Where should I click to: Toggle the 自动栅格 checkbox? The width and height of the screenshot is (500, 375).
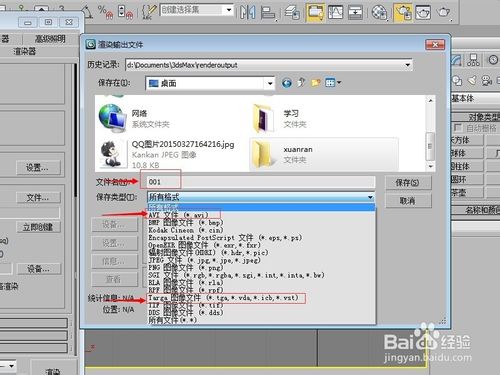pyautogui.click(x=457, y=127)
